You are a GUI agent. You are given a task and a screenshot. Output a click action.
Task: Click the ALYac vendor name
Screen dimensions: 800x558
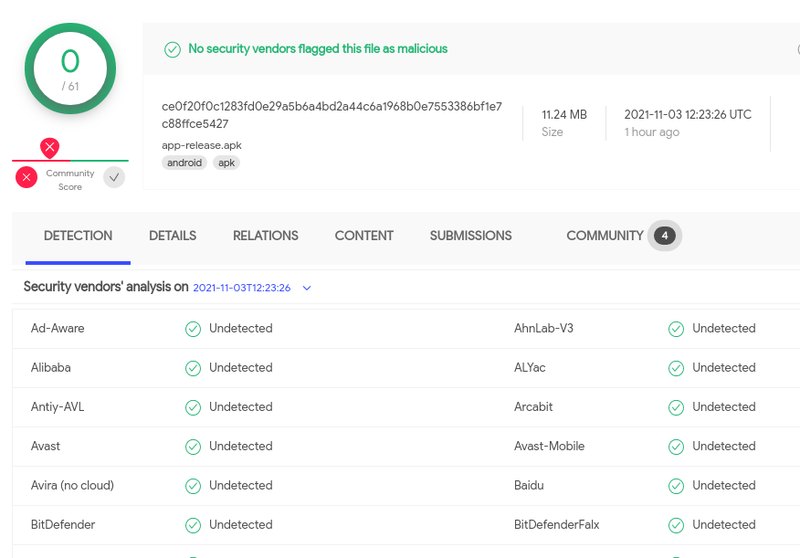[x=530, y=367]
